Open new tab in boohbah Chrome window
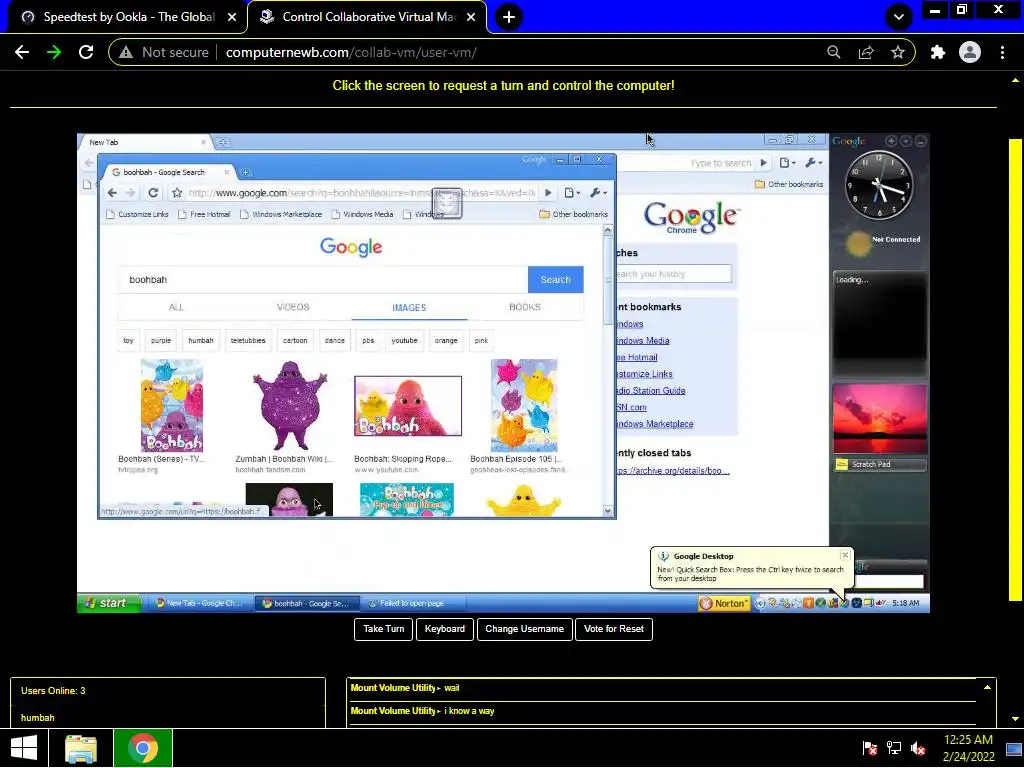 click(x=246, y=172)
